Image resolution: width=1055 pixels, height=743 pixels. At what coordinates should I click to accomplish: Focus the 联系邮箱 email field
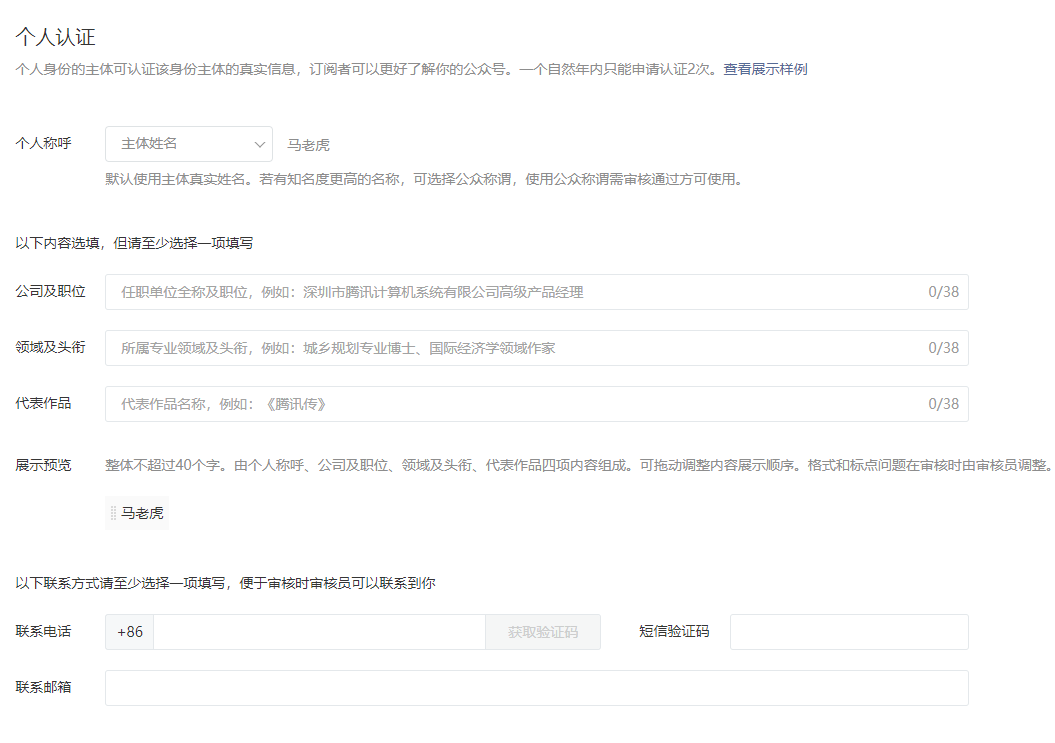pyautogui.click(x=536, y=688)
